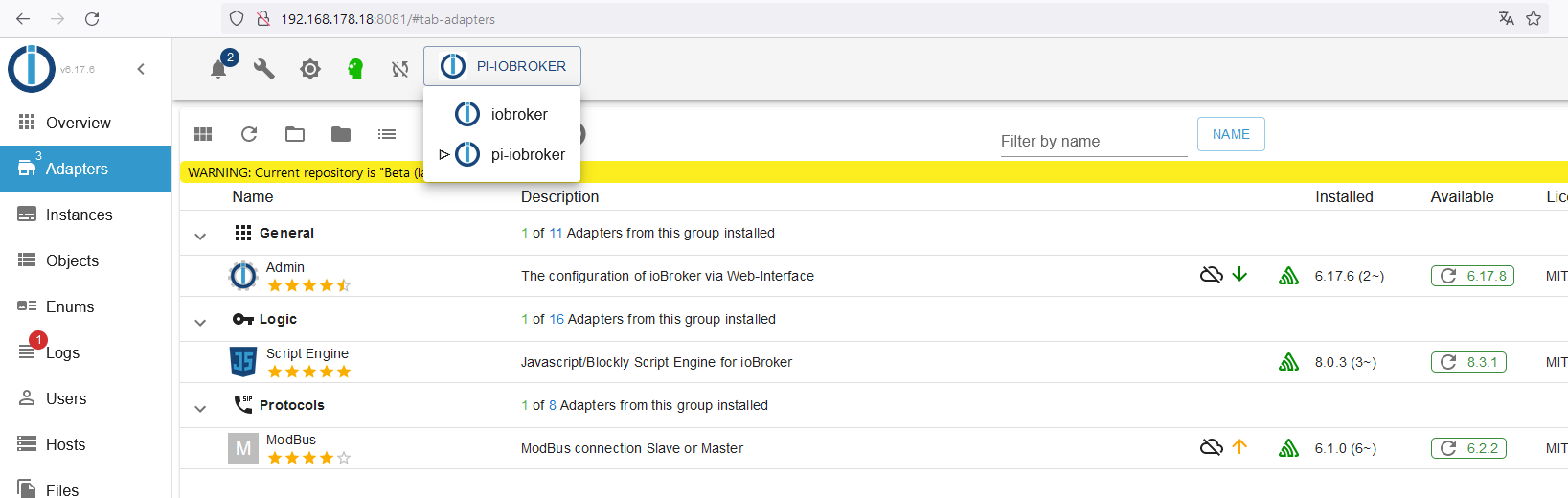The height and width of the screenshot is (498, 1568).
Task: Update ModBus to version 6.2.2
Action: [1468, 448]
